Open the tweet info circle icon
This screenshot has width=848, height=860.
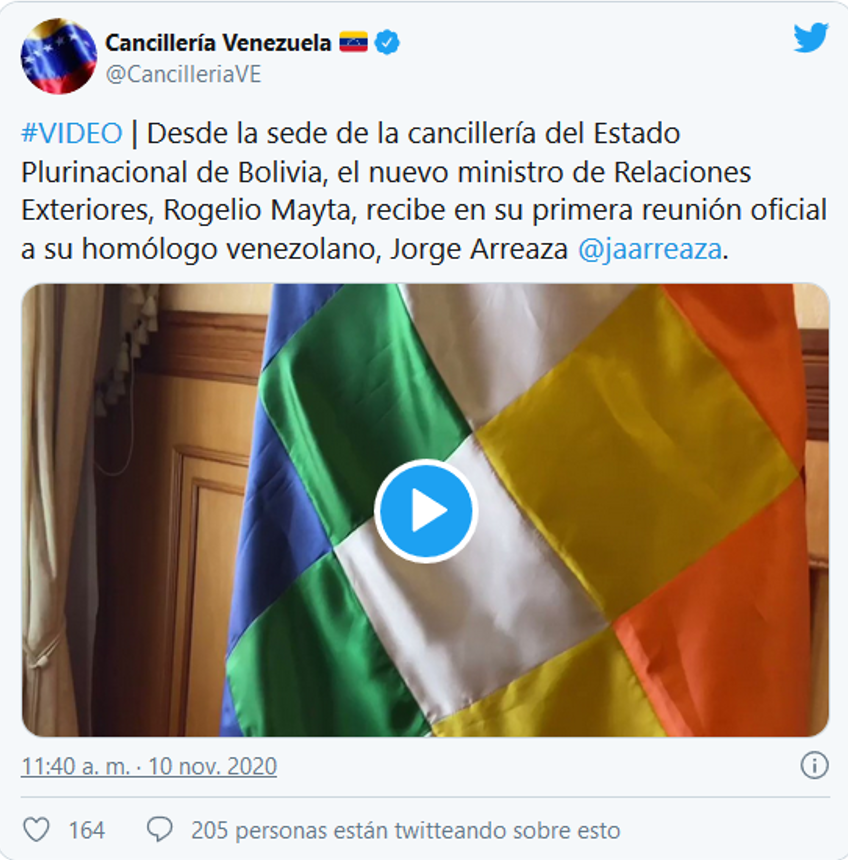[x=814, y=765]
